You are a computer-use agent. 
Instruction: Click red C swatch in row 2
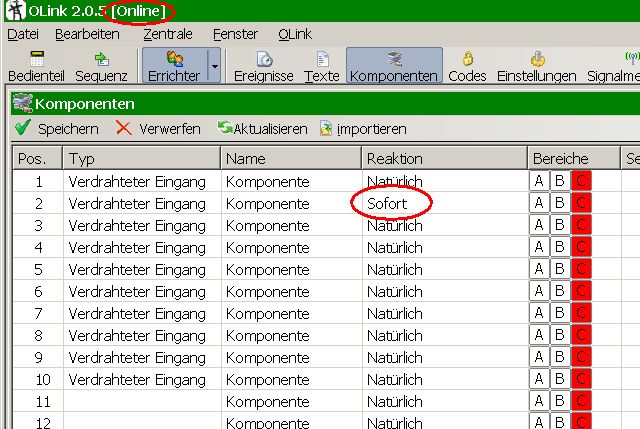[x=581, y=203]
